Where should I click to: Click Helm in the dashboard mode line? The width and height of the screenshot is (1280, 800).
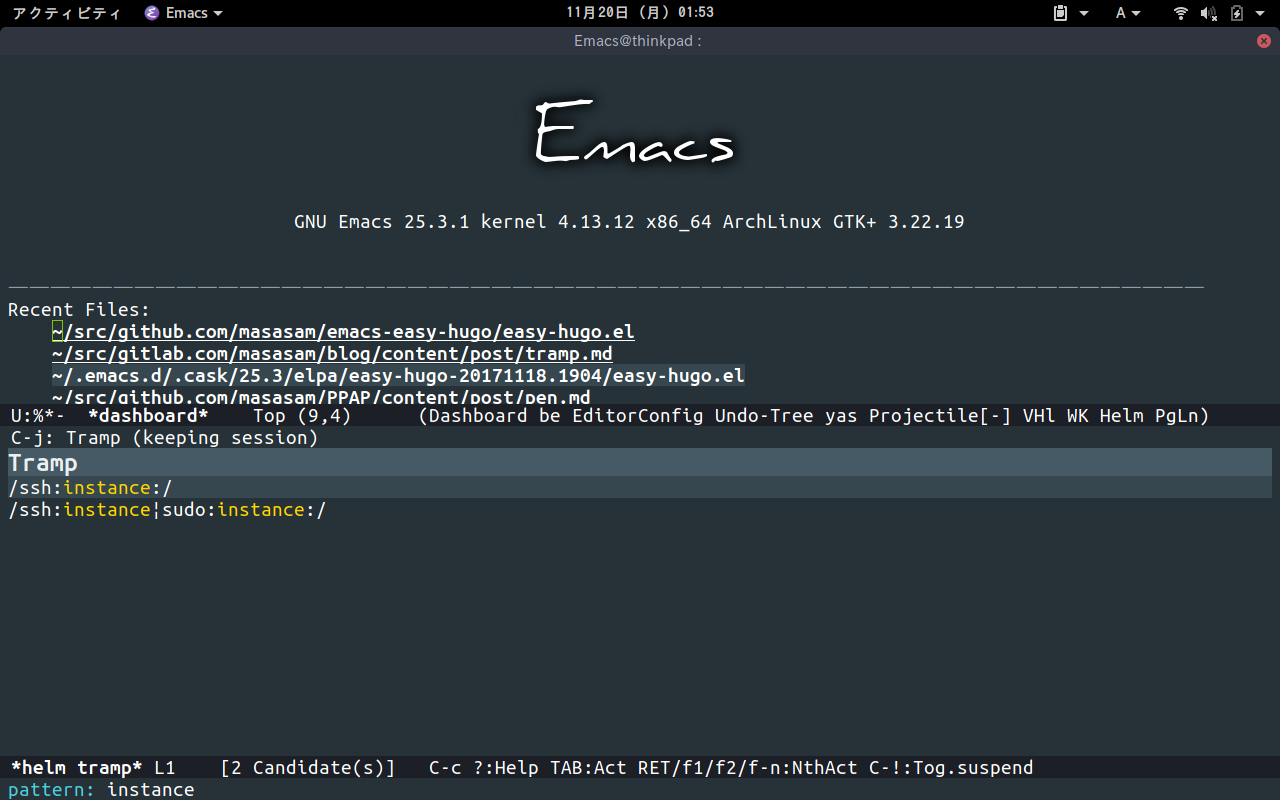pos(1121,416)
